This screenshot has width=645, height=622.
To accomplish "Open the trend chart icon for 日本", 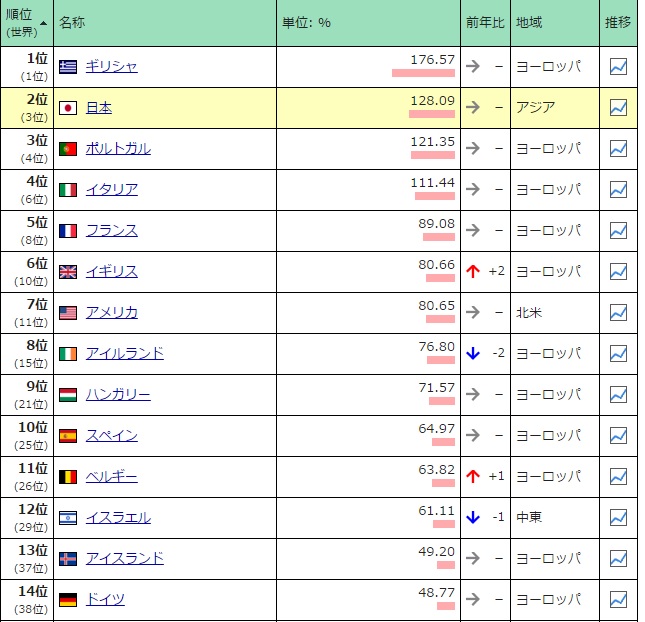I will 618,107.
